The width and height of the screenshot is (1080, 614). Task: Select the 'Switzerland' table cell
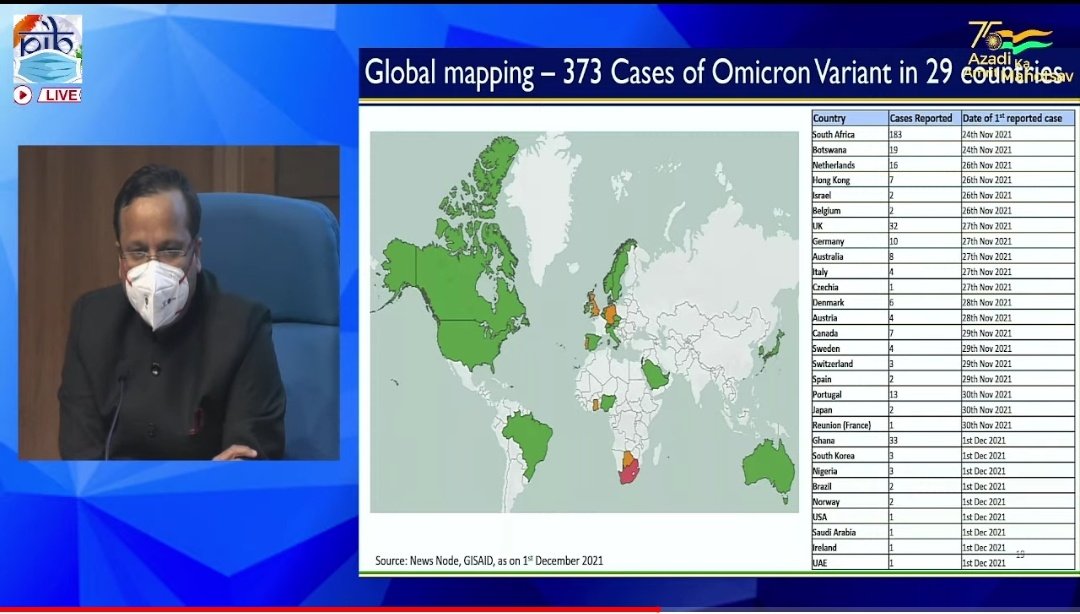850,363
